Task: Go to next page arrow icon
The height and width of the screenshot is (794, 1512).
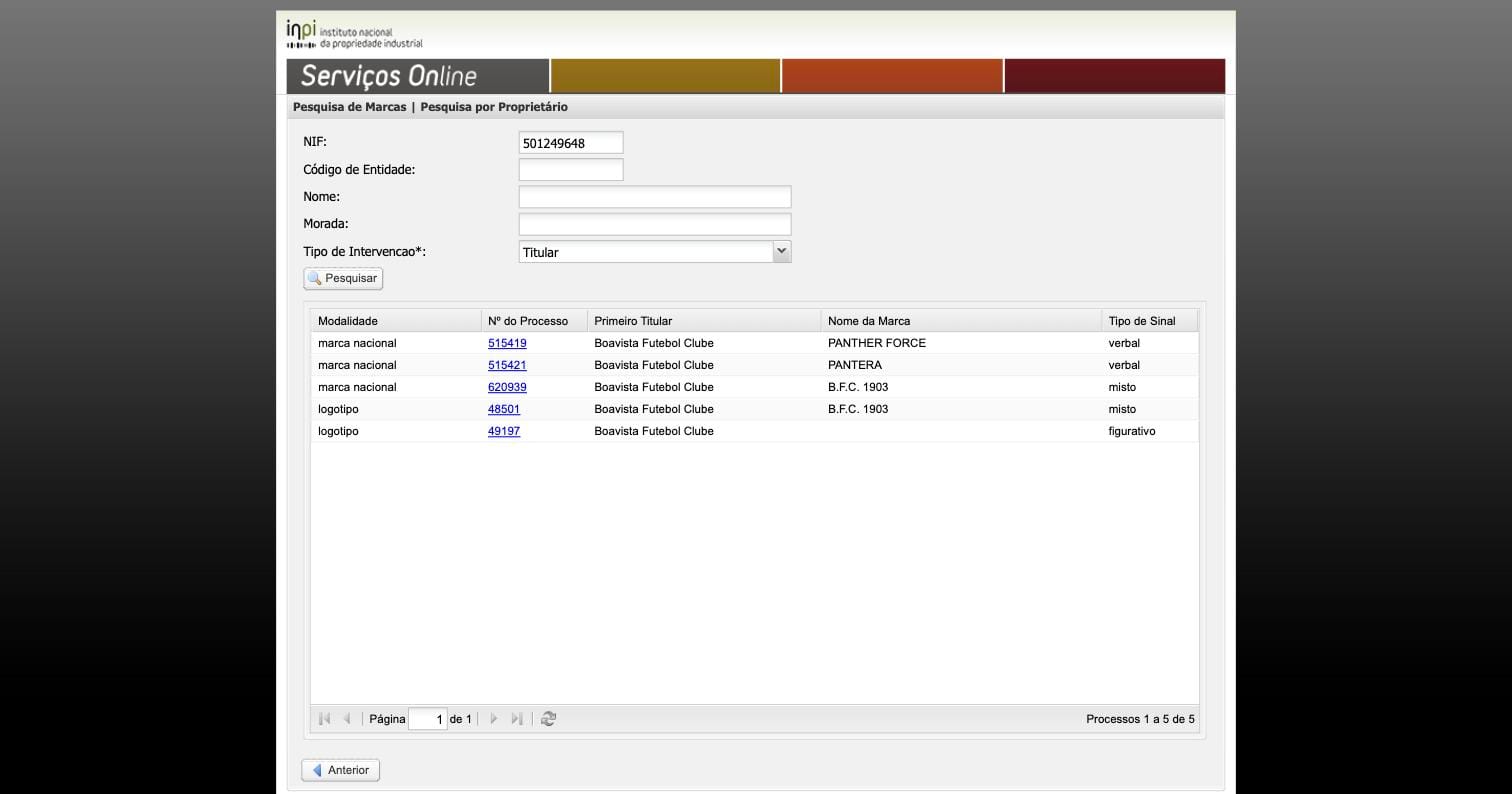Action: click(494, 718)
